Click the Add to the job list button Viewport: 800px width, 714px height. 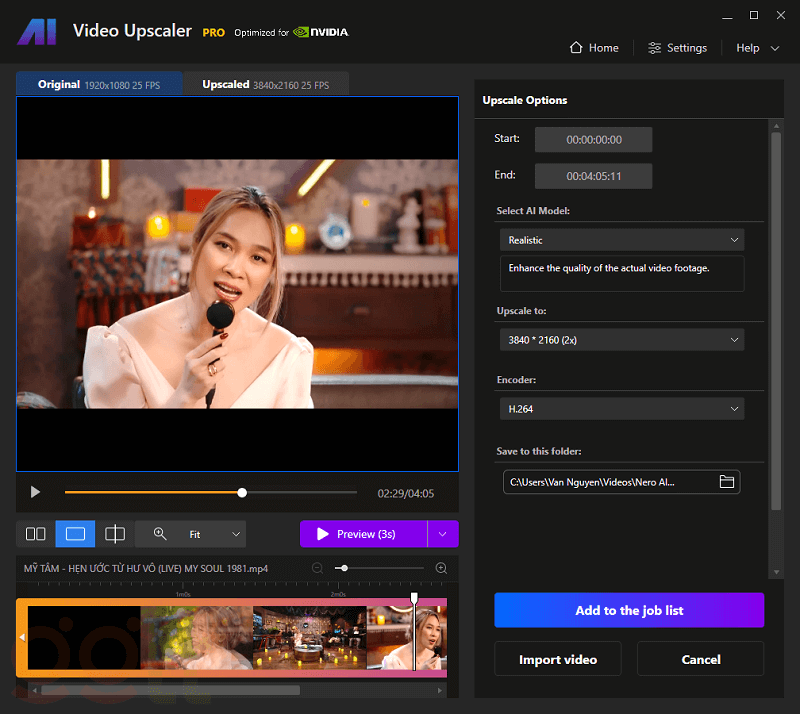click(x=629, y=610)
